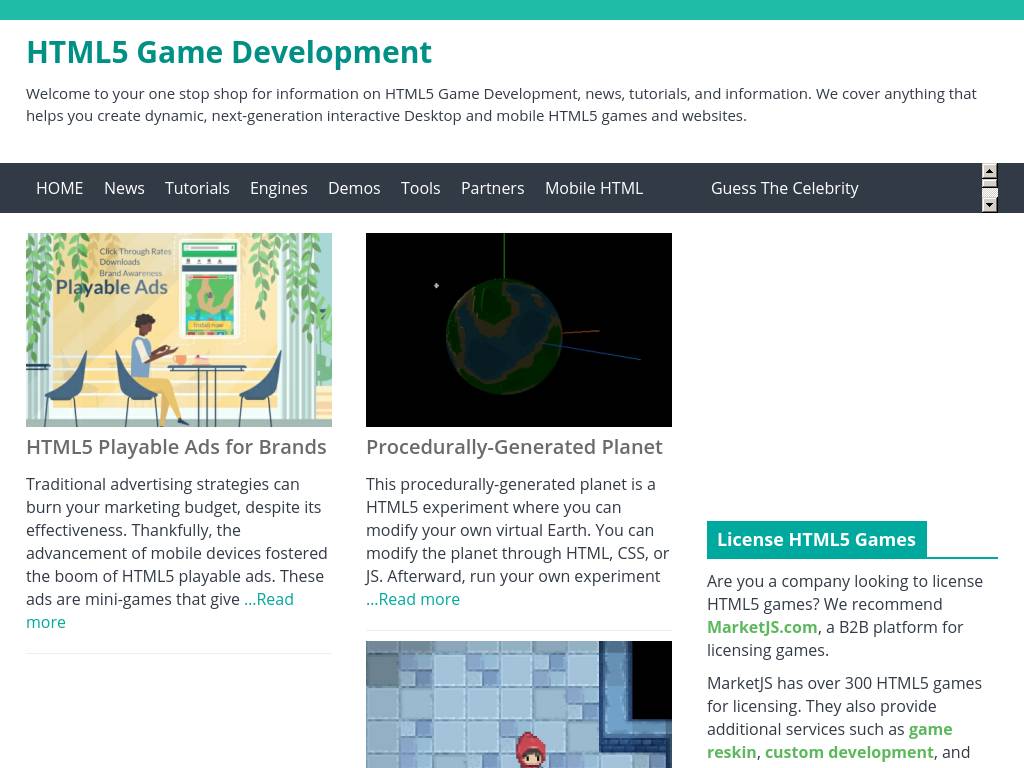
Task: Click the nav scrollbar down arrow
Action: pyautogui.click(x=989, y=205)
